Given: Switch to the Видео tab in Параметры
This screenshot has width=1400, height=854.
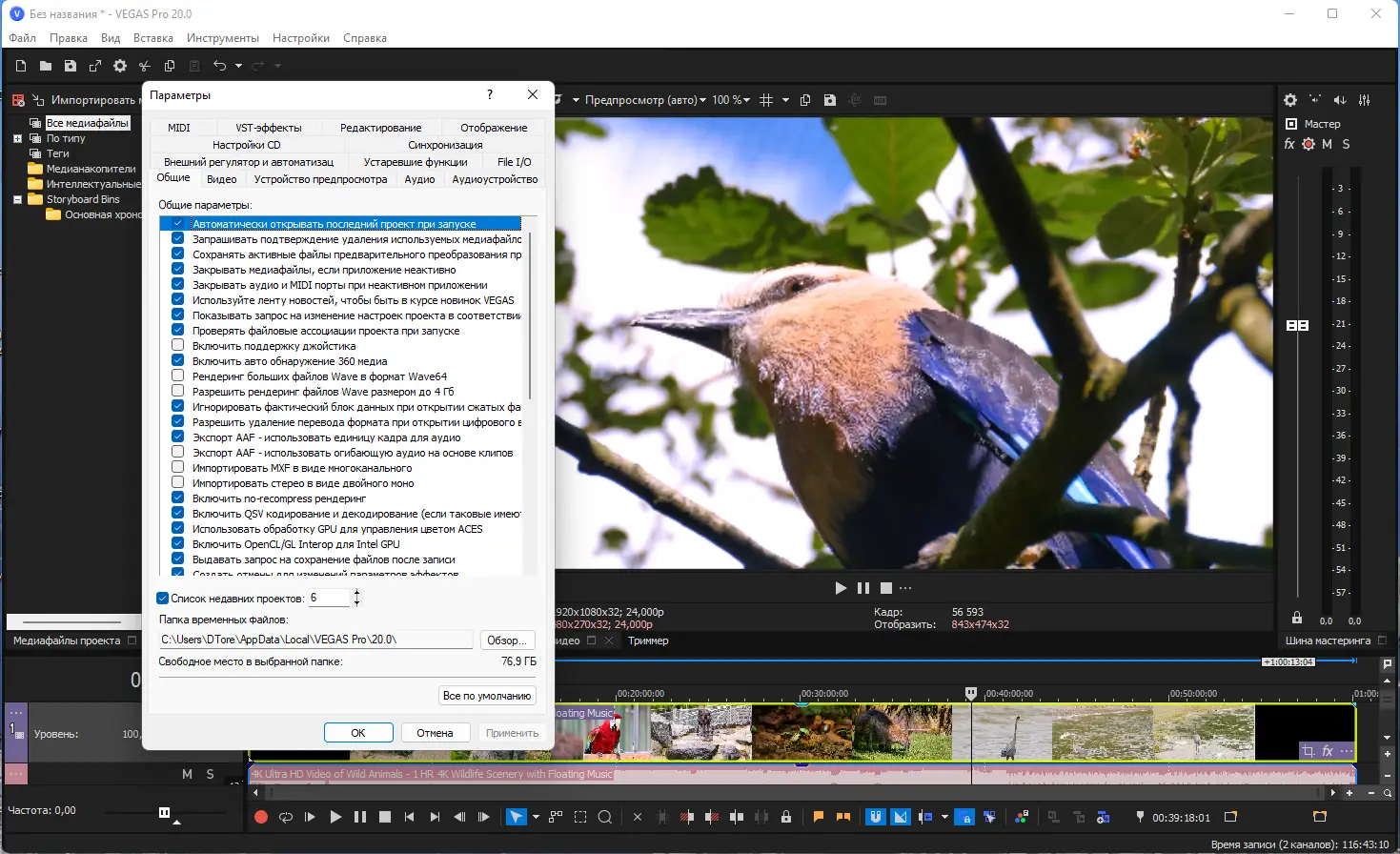Looking at the screenshot, I should click(x=221, y=179).
